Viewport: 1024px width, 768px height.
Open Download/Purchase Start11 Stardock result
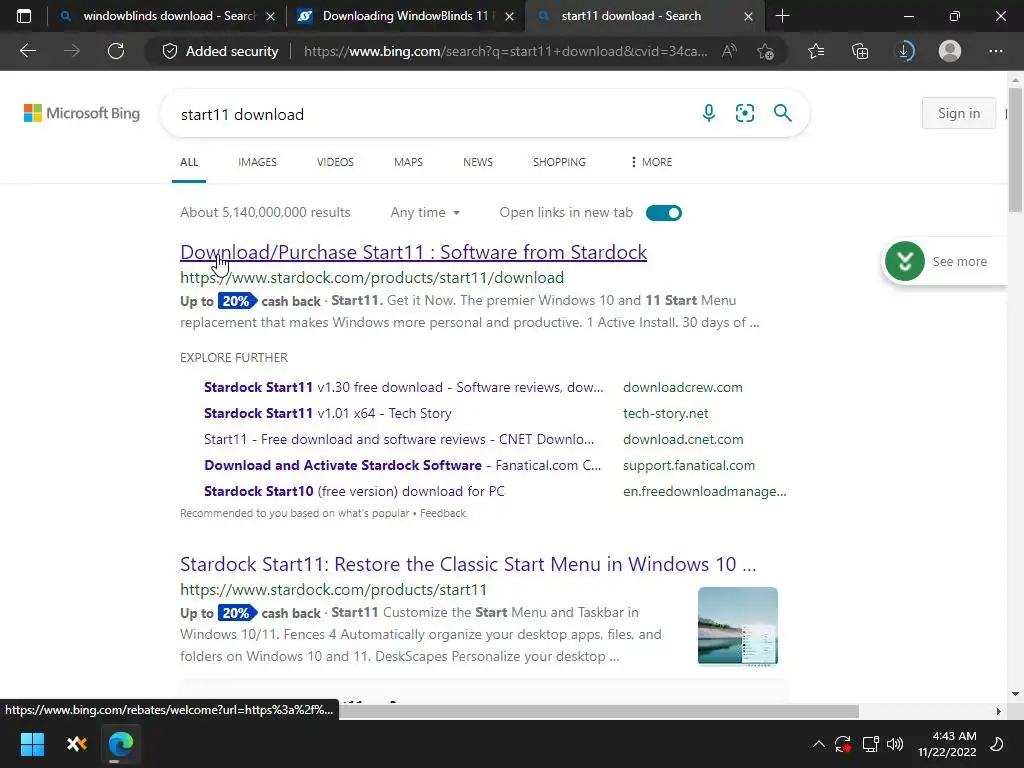(413, 252)
